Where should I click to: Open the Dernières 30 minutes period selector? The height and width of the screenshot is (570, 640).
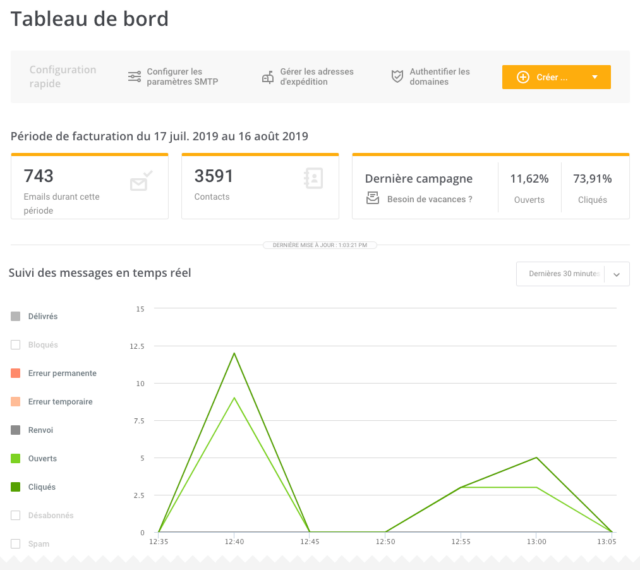573,274
